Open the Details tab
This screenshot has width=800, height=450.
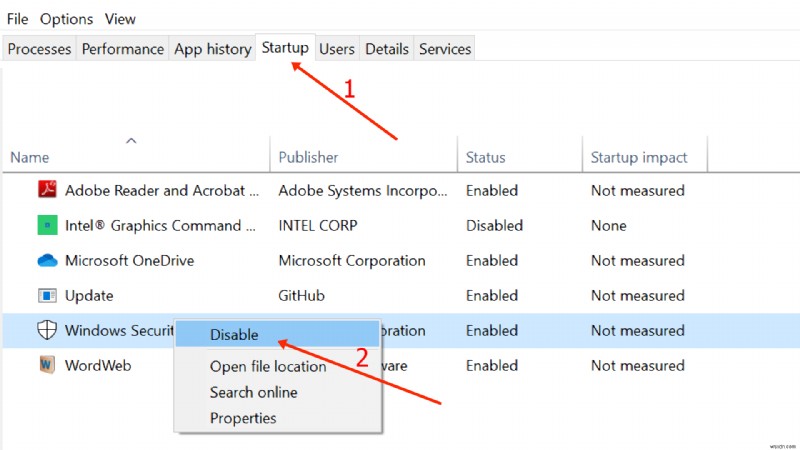click(387, 49)
